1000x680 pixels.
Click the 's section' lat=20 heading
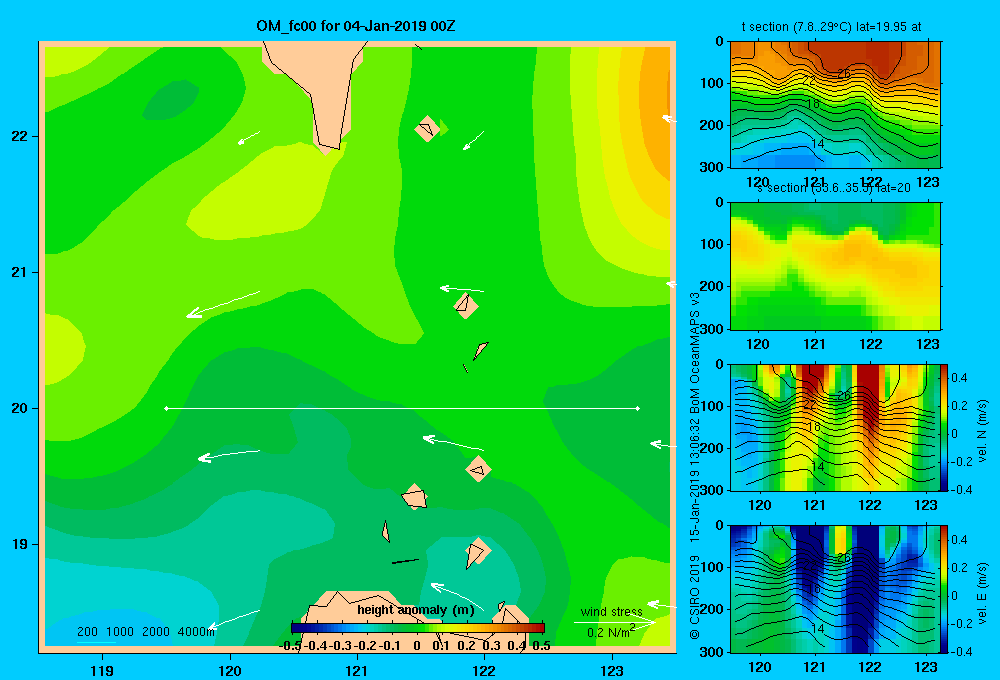coord(833,188)
